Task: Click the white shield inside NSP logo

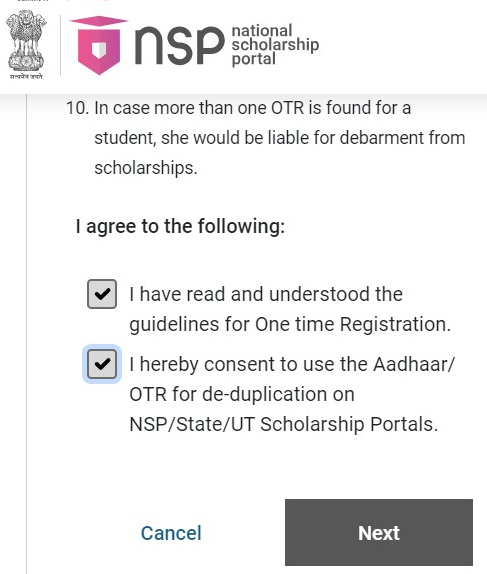Action: (98, 50)
